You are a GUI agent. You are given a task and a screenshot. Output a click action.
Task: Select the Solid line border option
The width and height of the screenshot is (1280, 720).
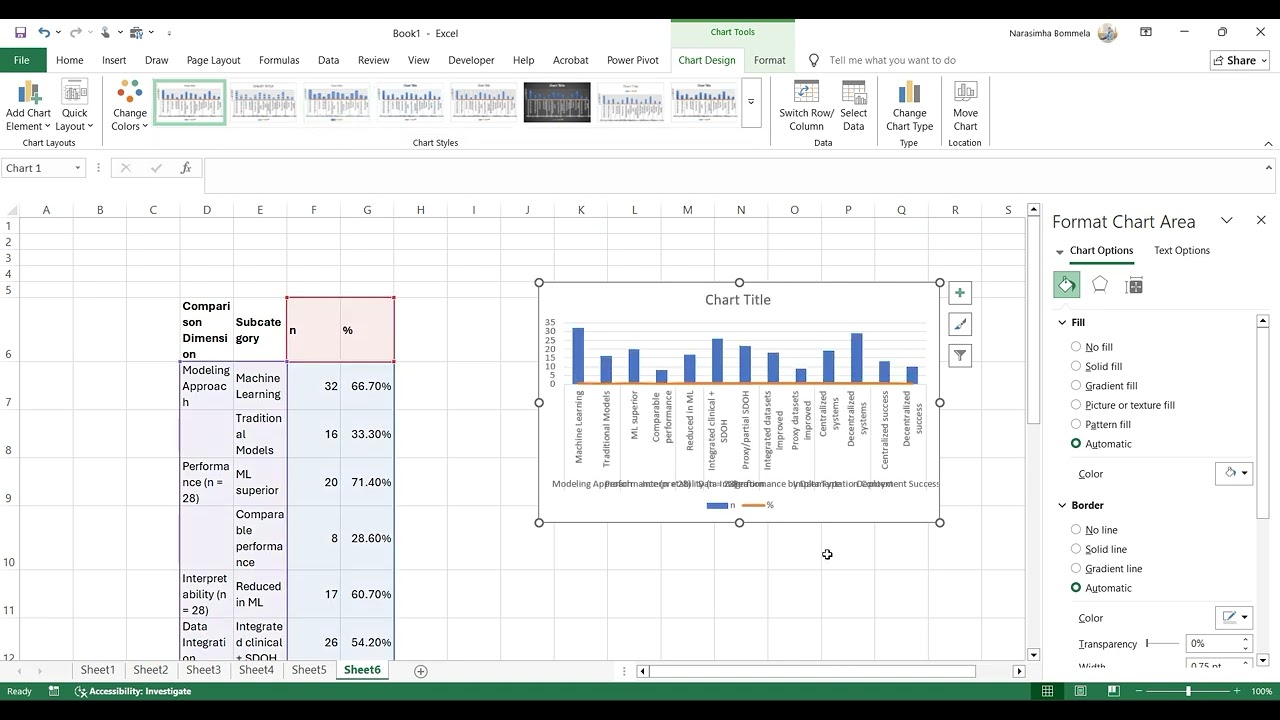pyautogui.click(x=1076, y=549)
